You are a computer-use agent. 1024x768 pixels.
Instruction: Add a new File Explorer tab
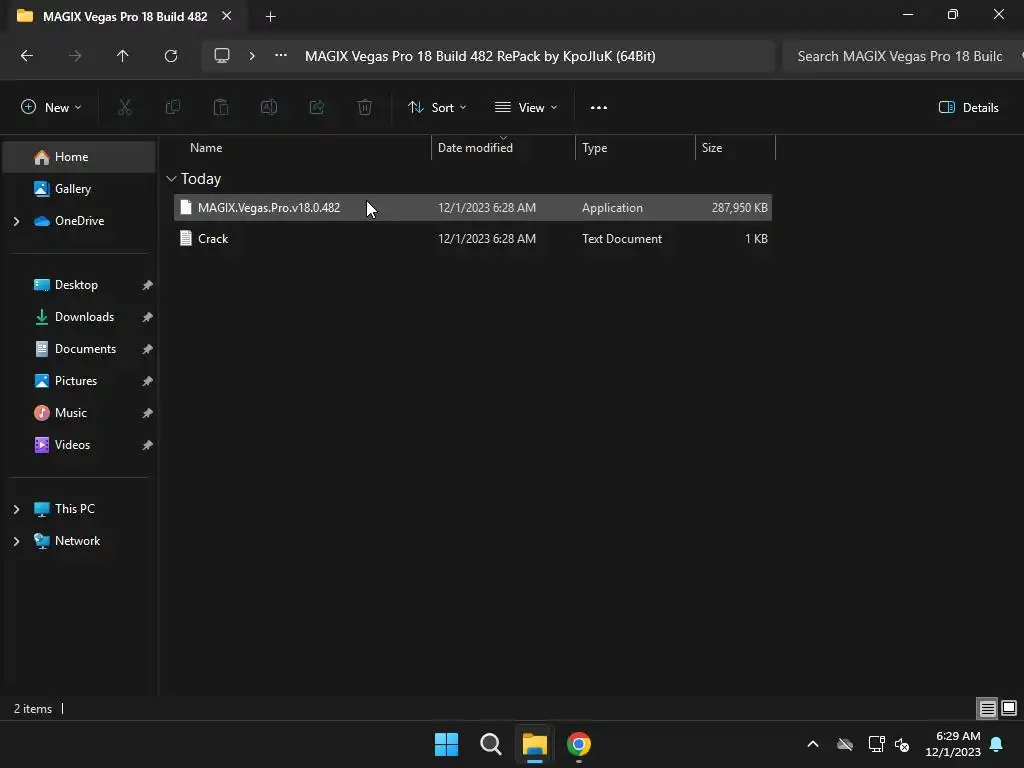pos(270,17)
